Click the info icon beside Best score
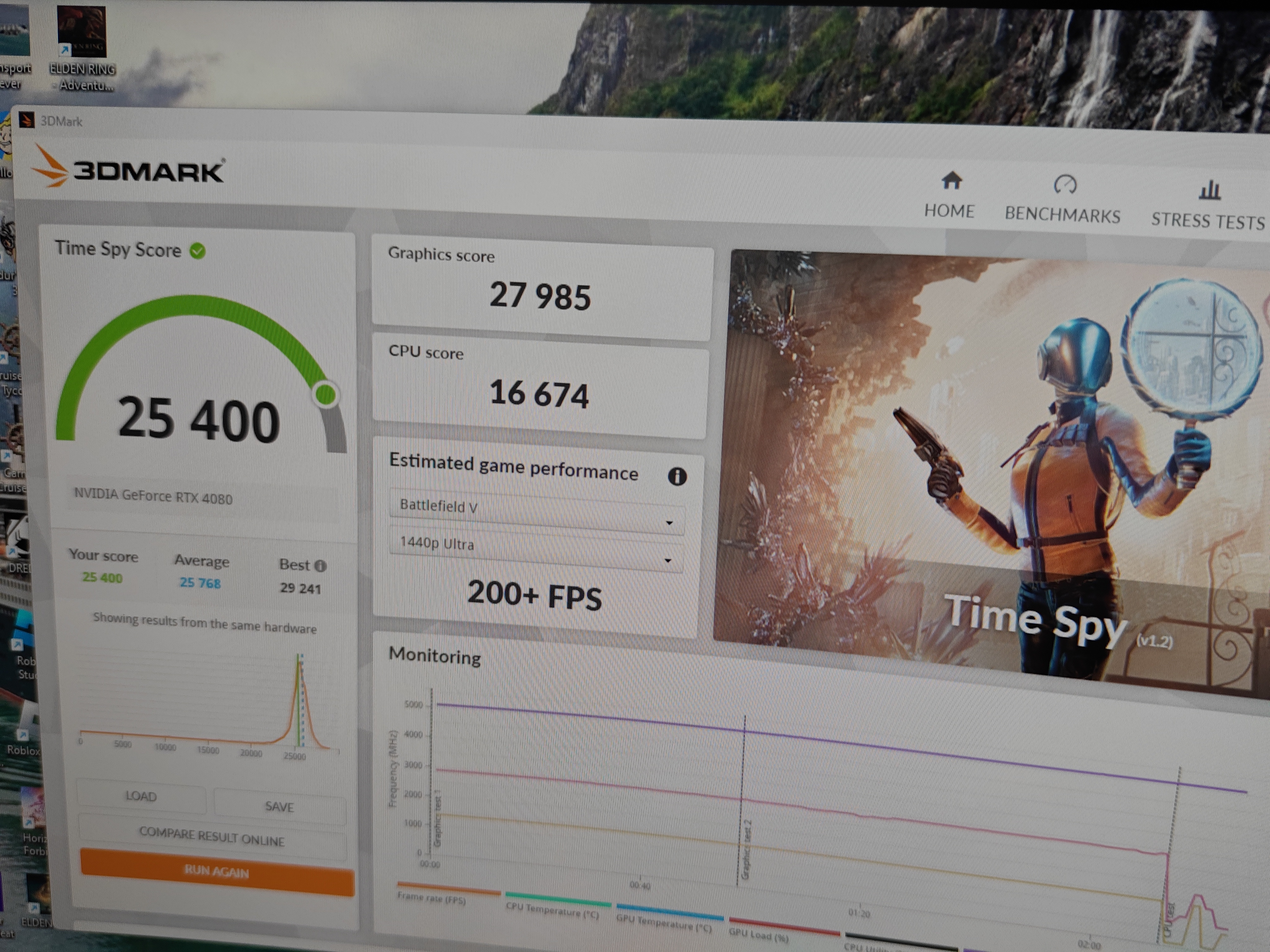1270x952 pixels. click(320, 566)
